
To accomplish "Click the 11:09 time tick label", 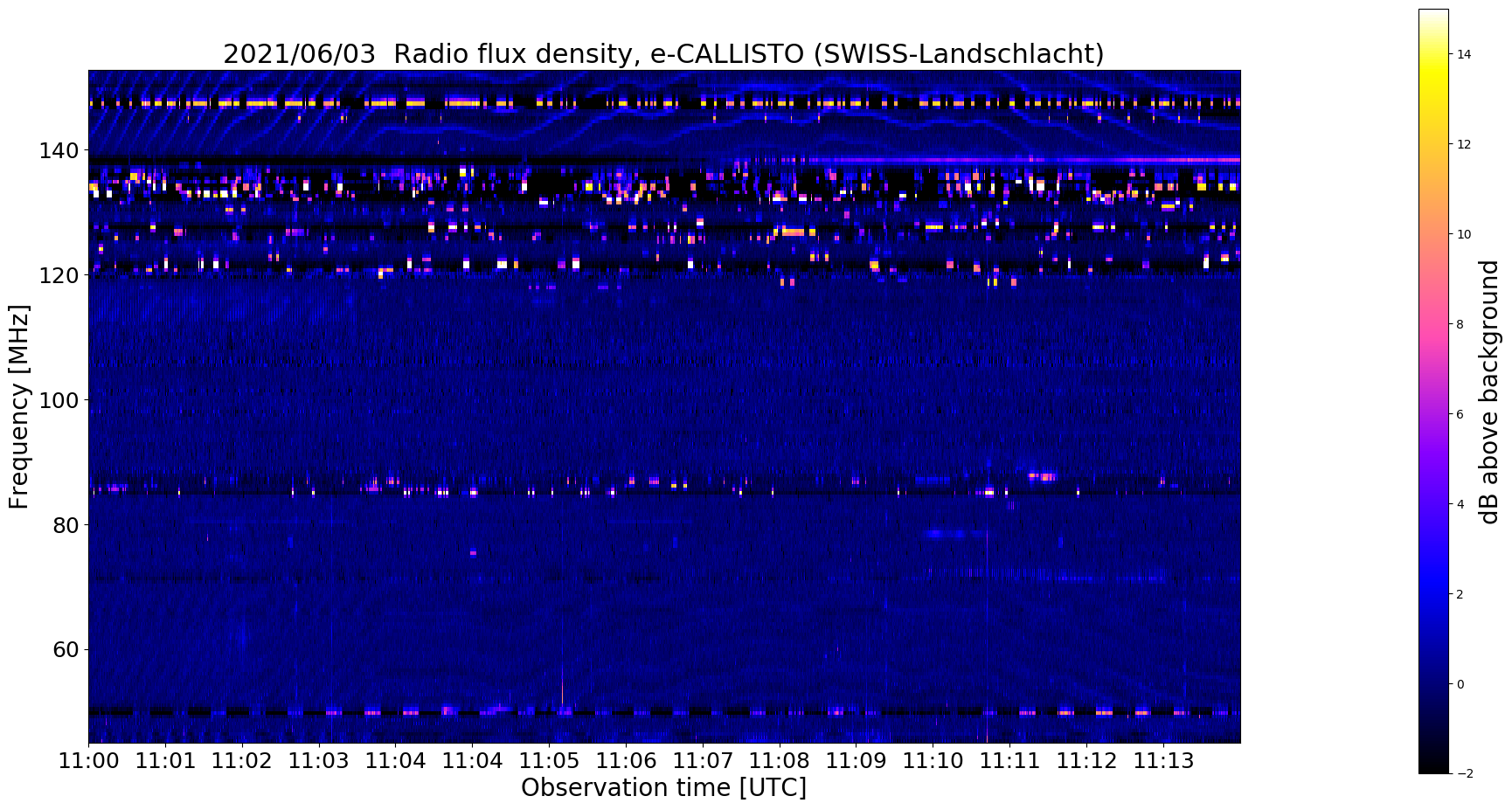I will [x=856, y=761].
